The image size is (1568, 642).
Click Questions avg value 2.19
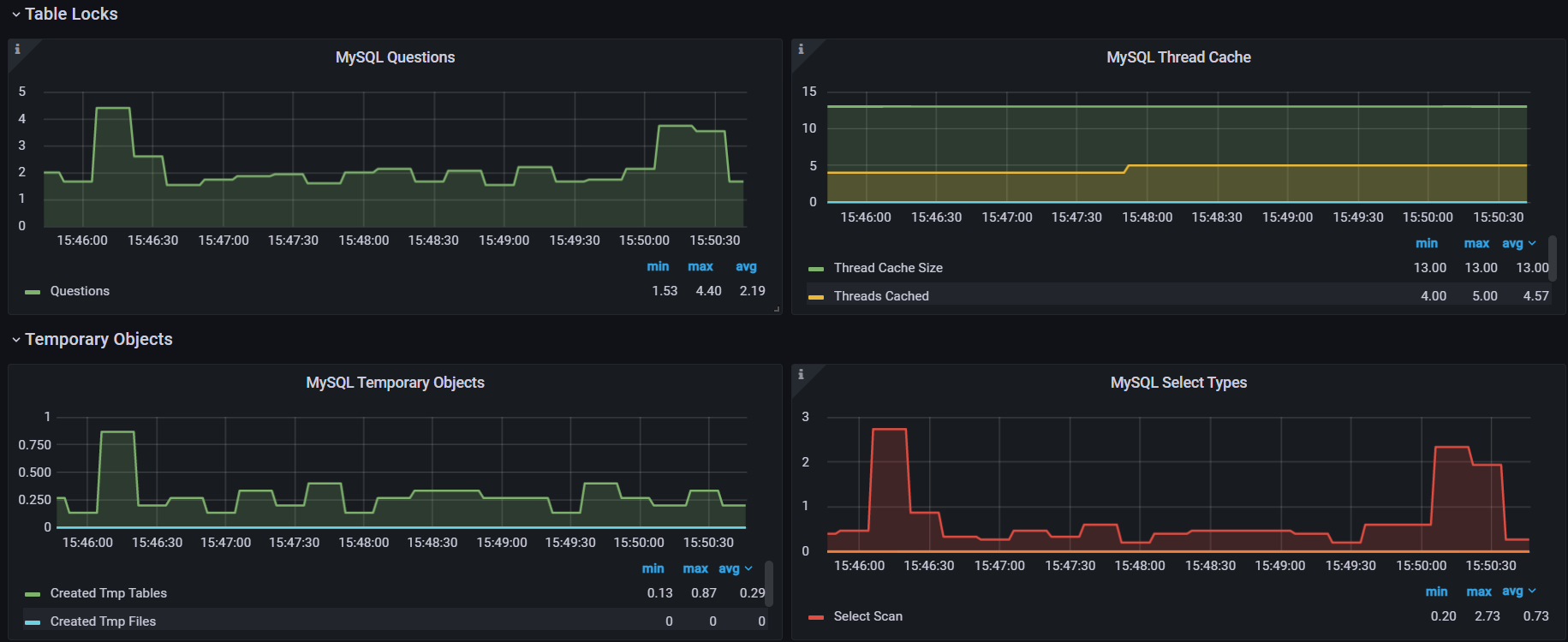(753, 291)
